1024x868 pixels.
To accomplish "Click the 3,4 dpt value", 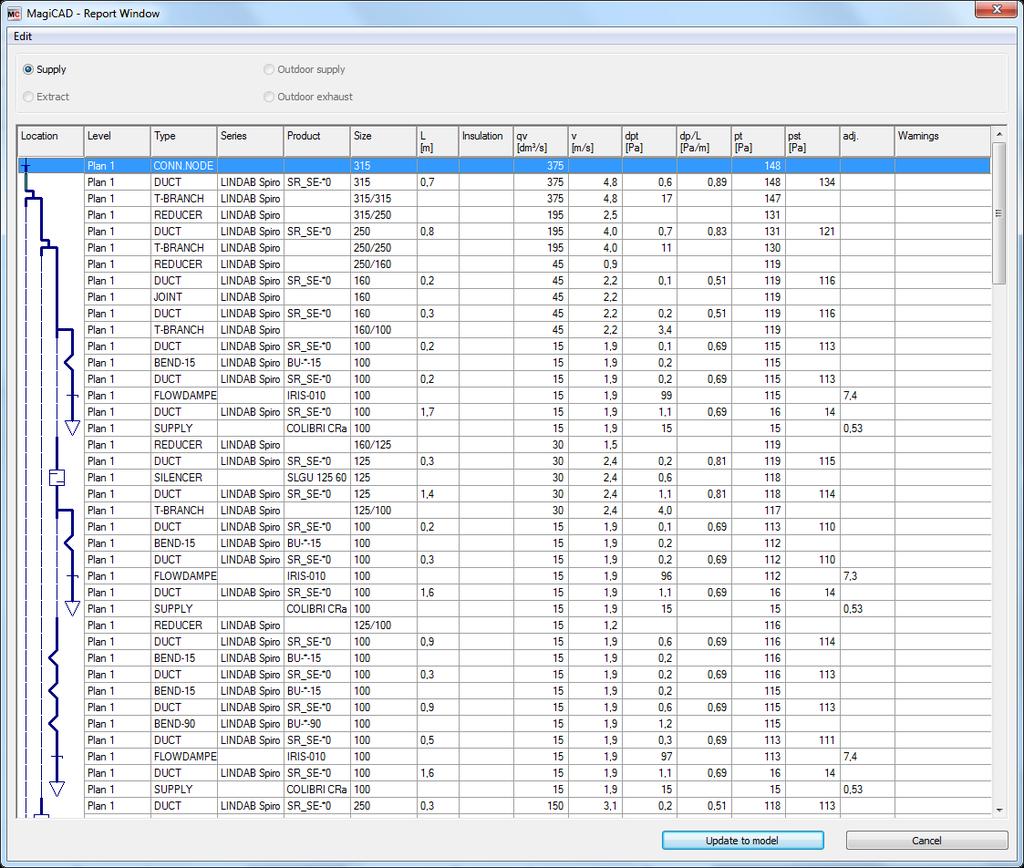I will (665, 330).
